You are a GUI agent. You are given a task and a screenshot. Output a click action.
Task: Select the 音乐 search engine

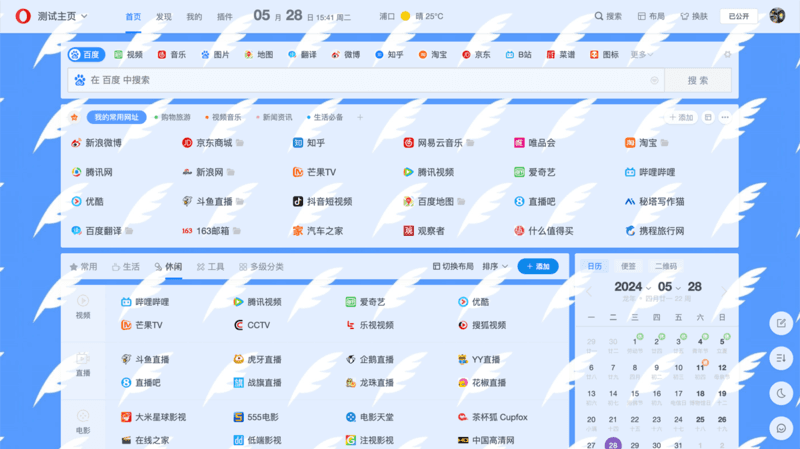point(172,55)
